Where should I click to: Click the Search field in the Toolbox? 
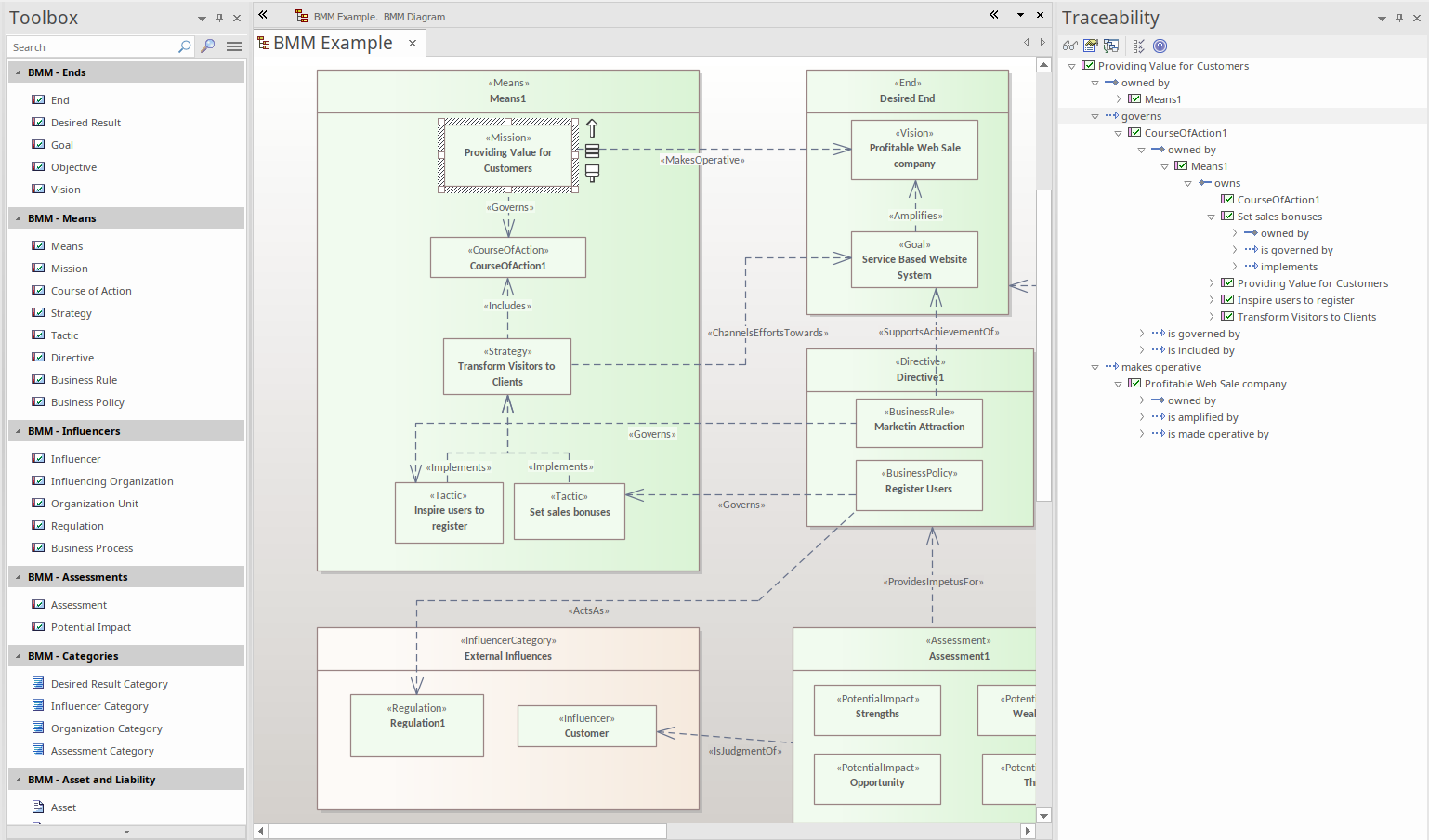coord(93,46)
